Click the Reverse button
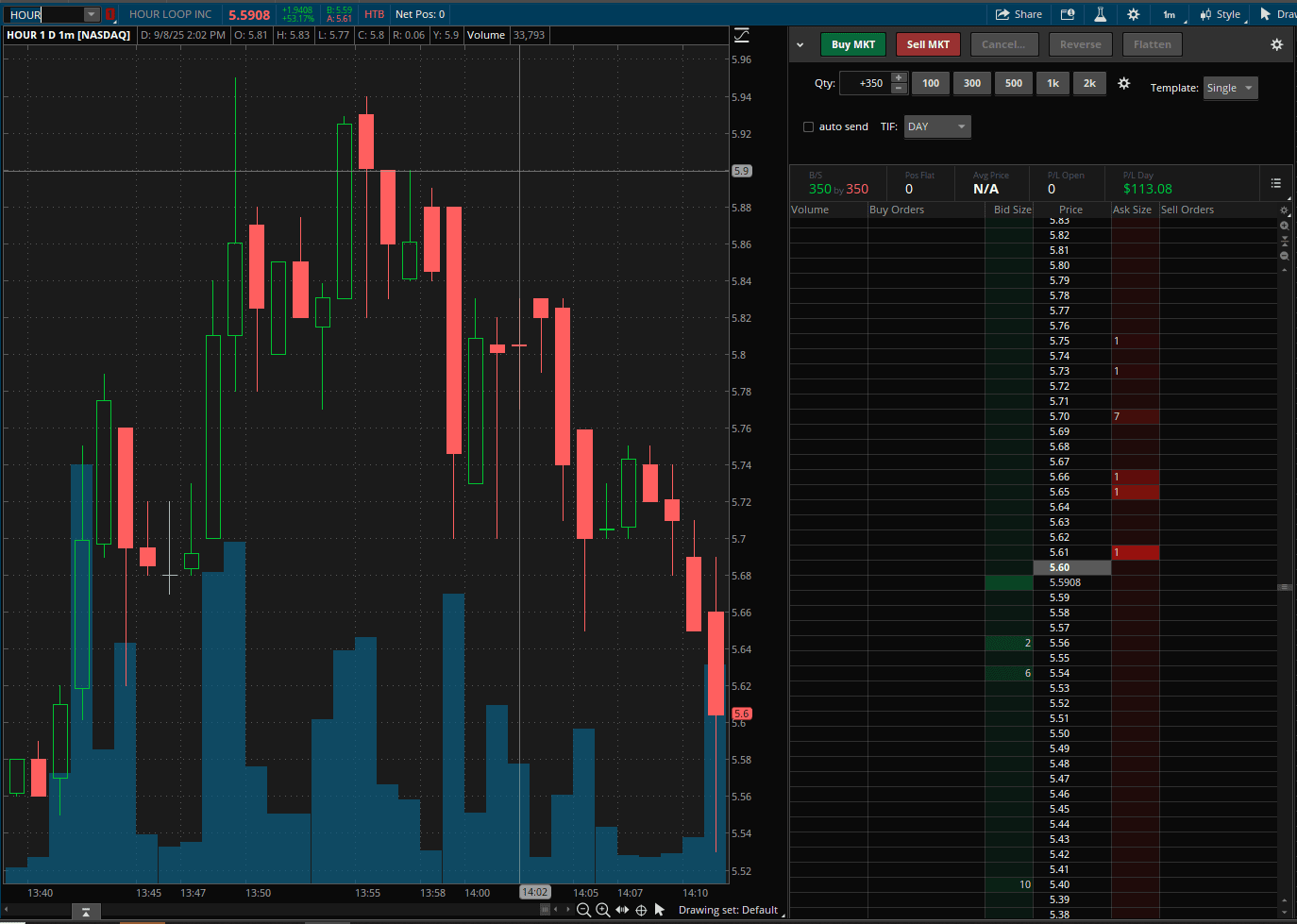Viewport: 1297px width, 924px height. (1081, 44)
